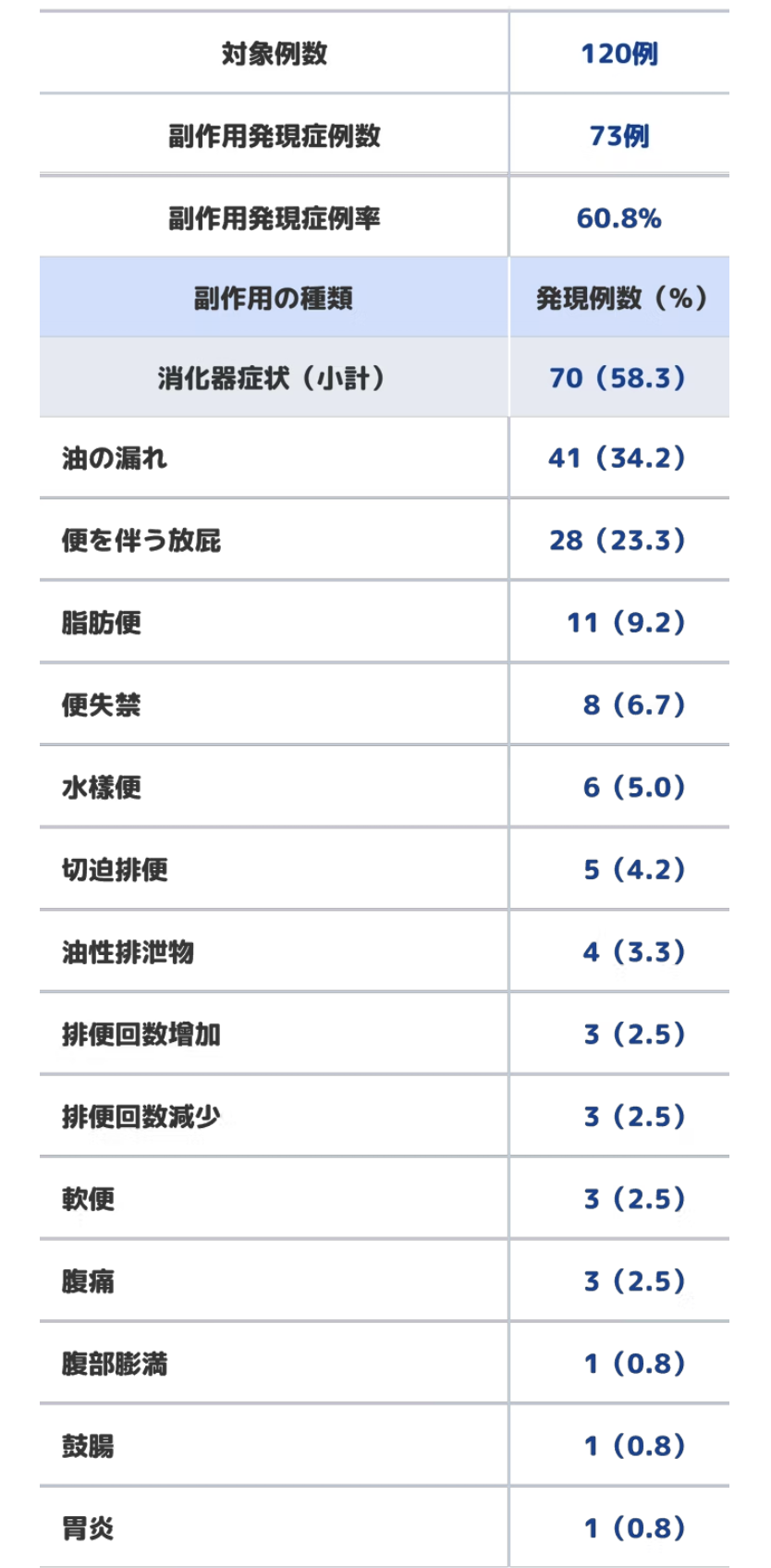This screenshot has width=771, height=1568.
Task: Click the 排便回数増加 row label
Action: coord(141,1035)
